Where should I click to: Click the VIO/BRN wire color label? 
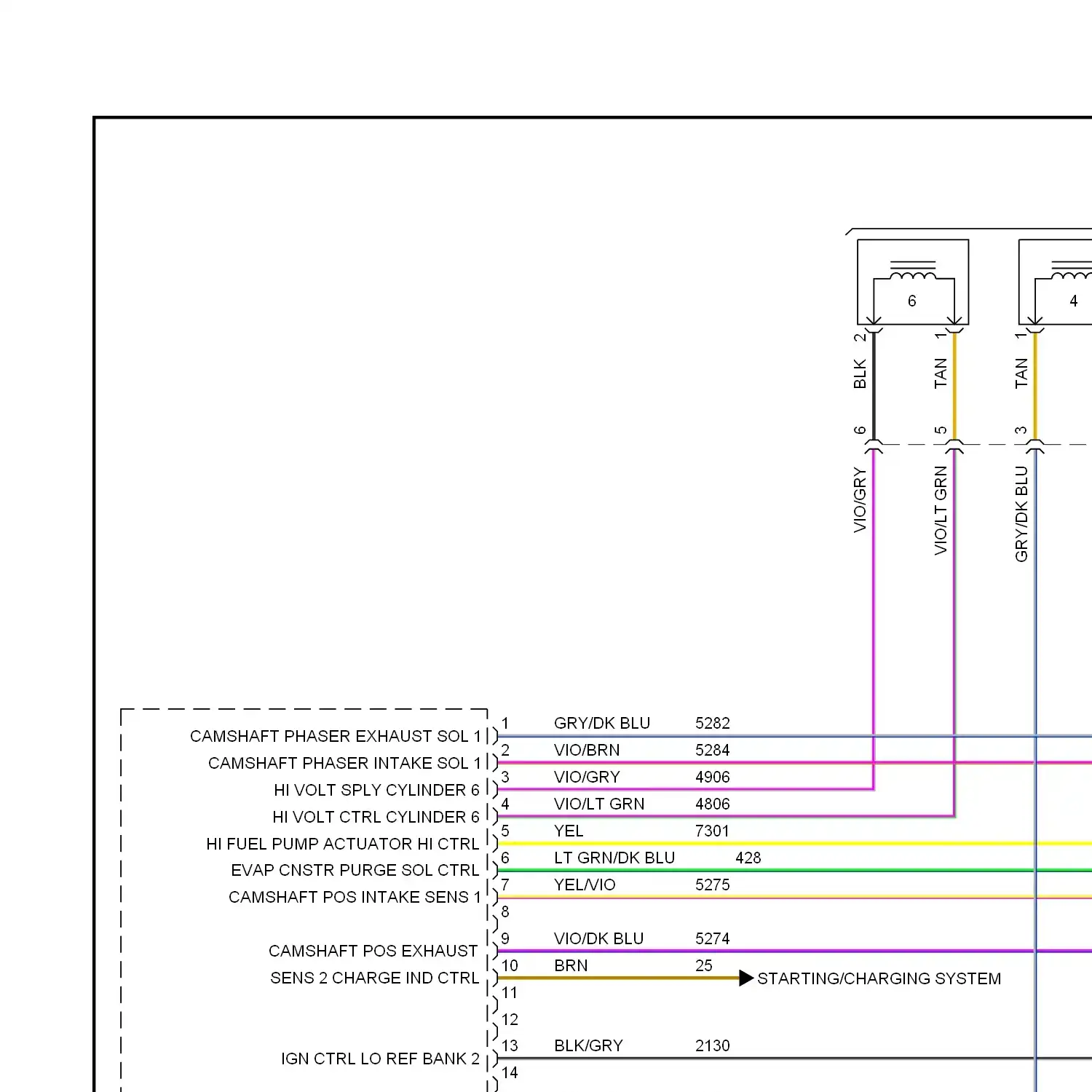(x=587, y=750)
